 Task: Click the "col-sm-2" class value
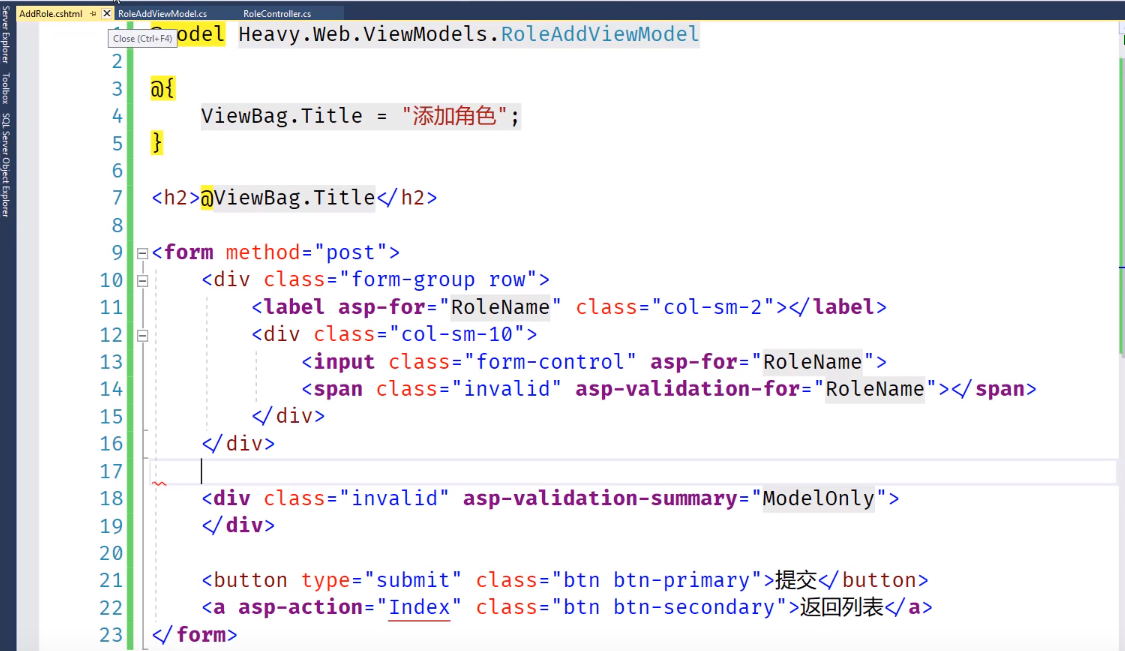712,307
